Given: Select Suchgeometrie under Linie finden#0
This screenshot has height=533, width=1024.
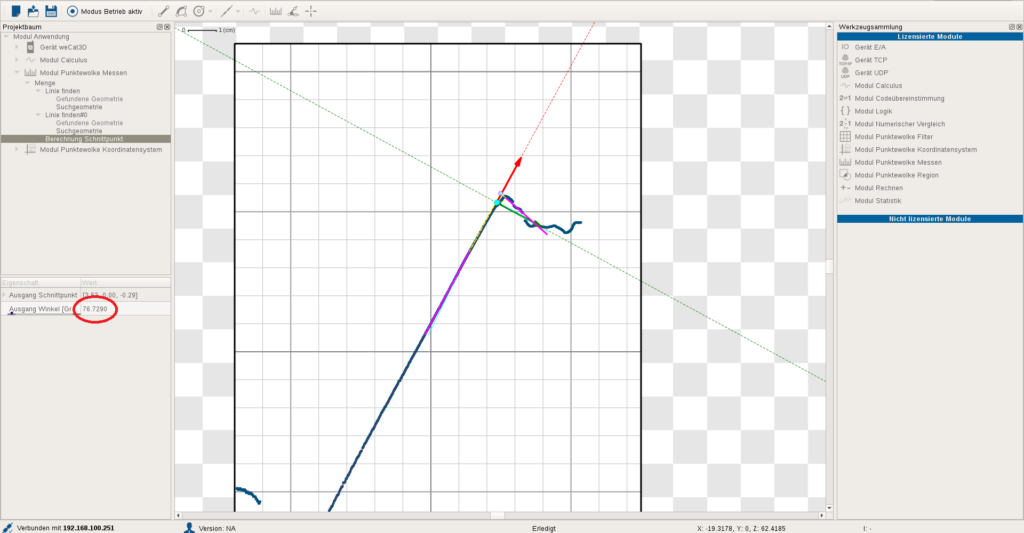Looking at the screenshot, I should pyautogui.click(x=79, y=131).
